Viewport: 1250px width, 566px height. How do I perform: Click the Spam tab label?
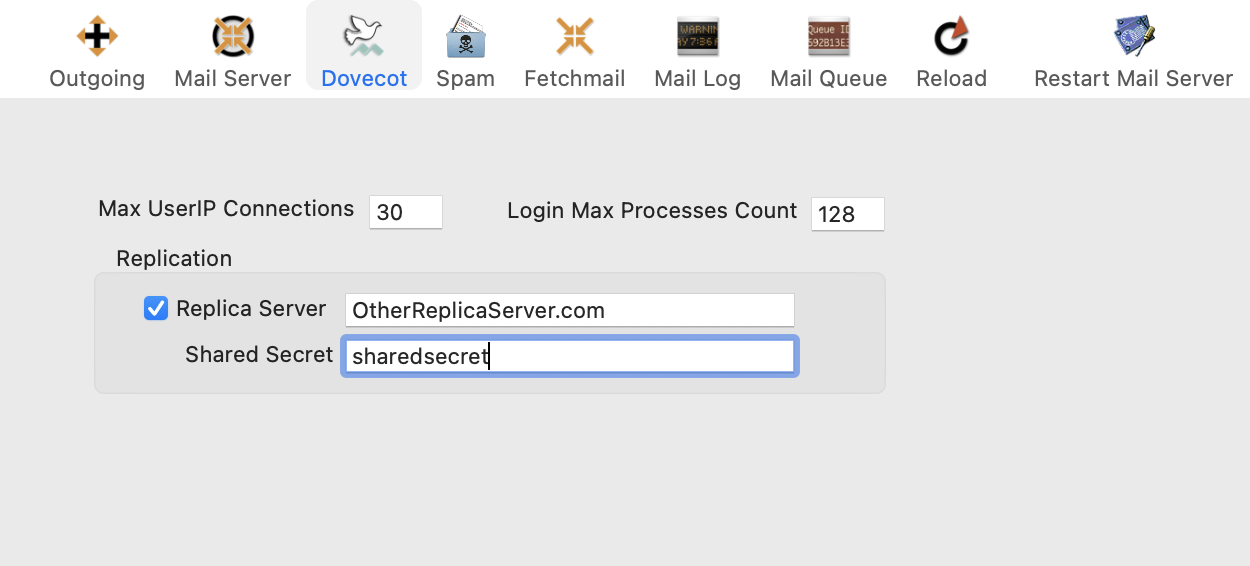[465, 79]
